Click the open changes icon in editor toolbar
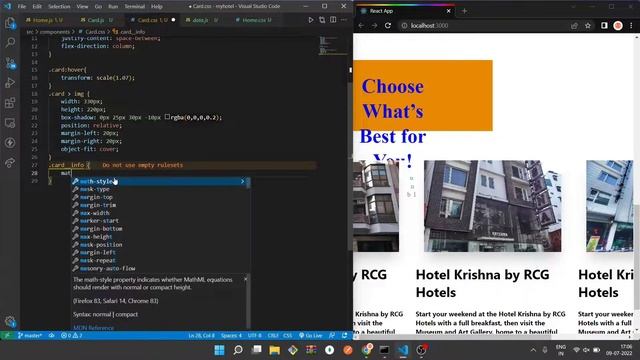The height and width of the screenshot is (360, 640). point(322,20)
